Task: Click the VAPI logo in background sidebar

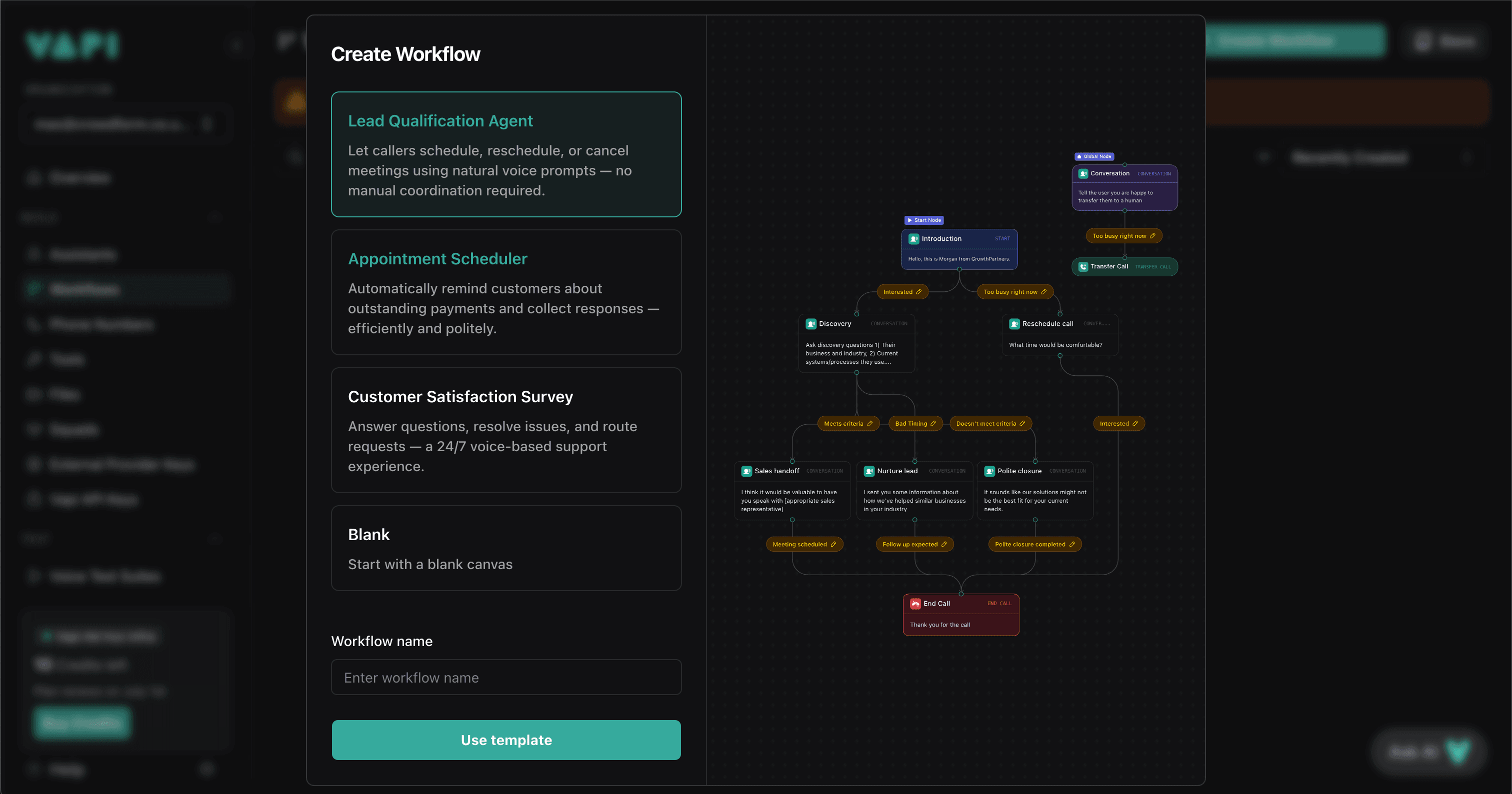Action: [x=73, y=46]
